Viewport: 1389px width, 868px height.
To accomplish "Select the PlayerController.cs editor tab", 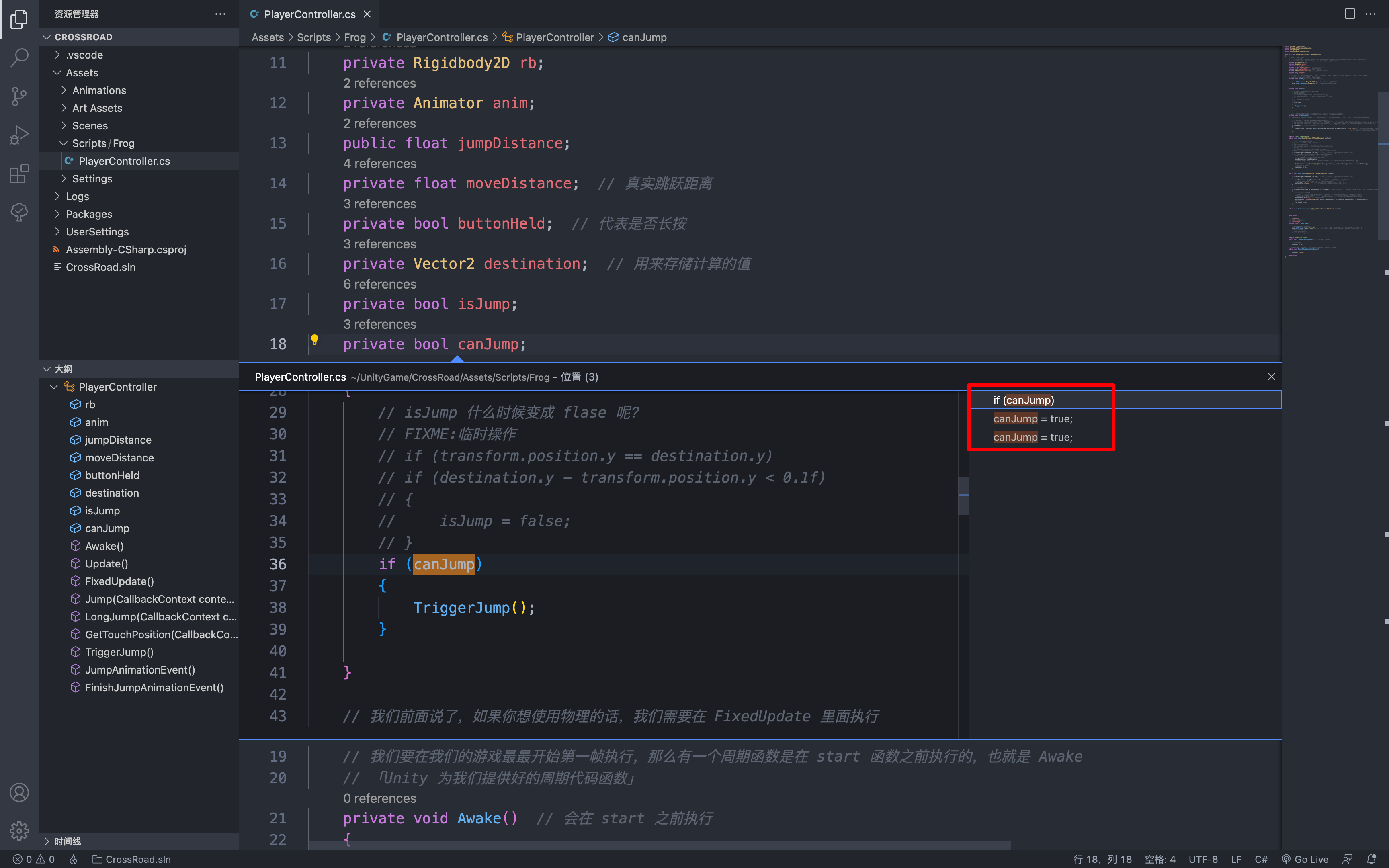I will click(x=309, y=14).
